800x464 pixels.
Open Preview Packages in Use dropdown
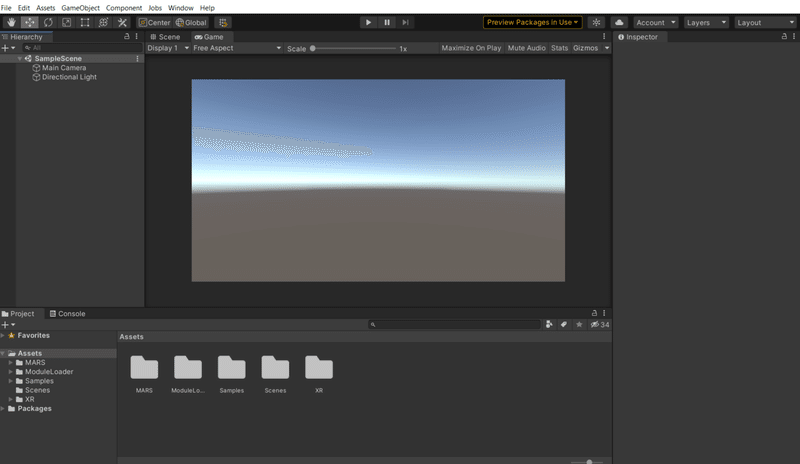click(x=532, y=22)
